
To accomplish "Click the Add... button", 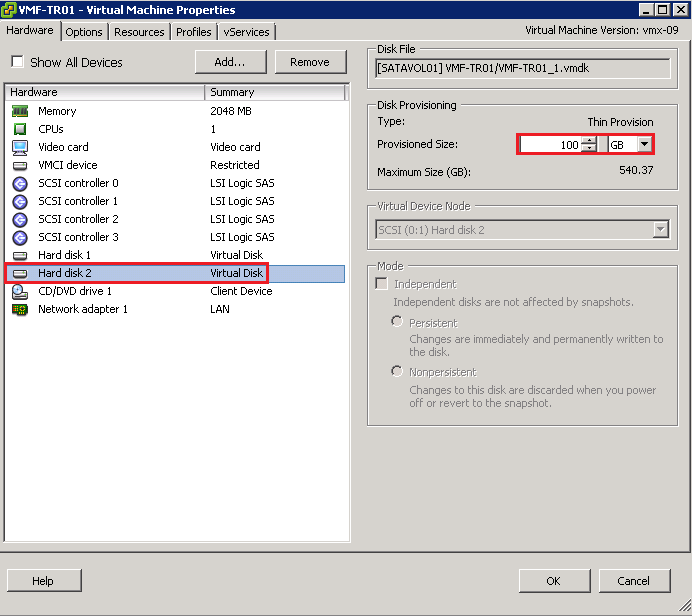I will coord(230,62).
